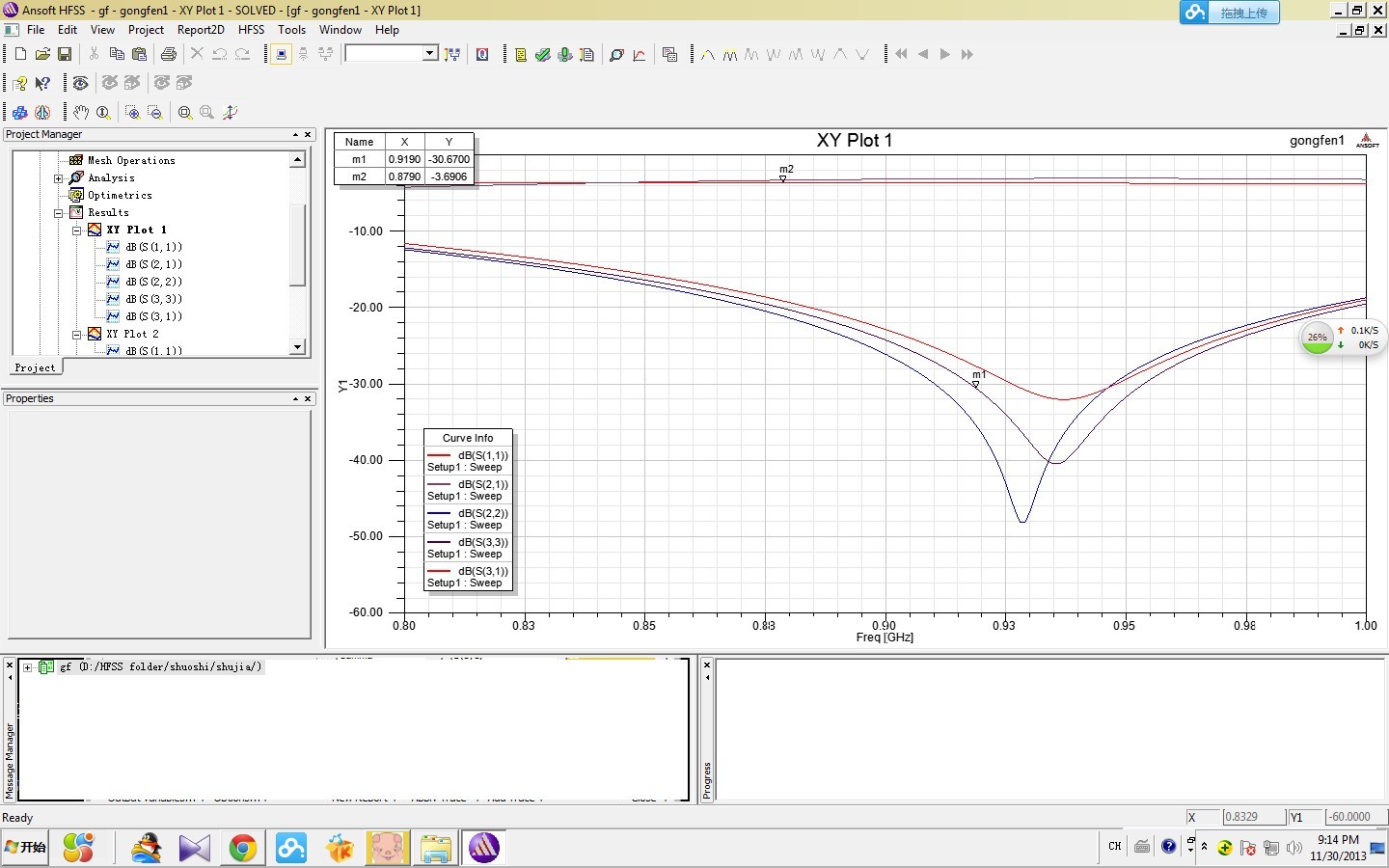1389x868 pixels.
Task: Open the design notes yellow list icon
Action: (521, 54)
